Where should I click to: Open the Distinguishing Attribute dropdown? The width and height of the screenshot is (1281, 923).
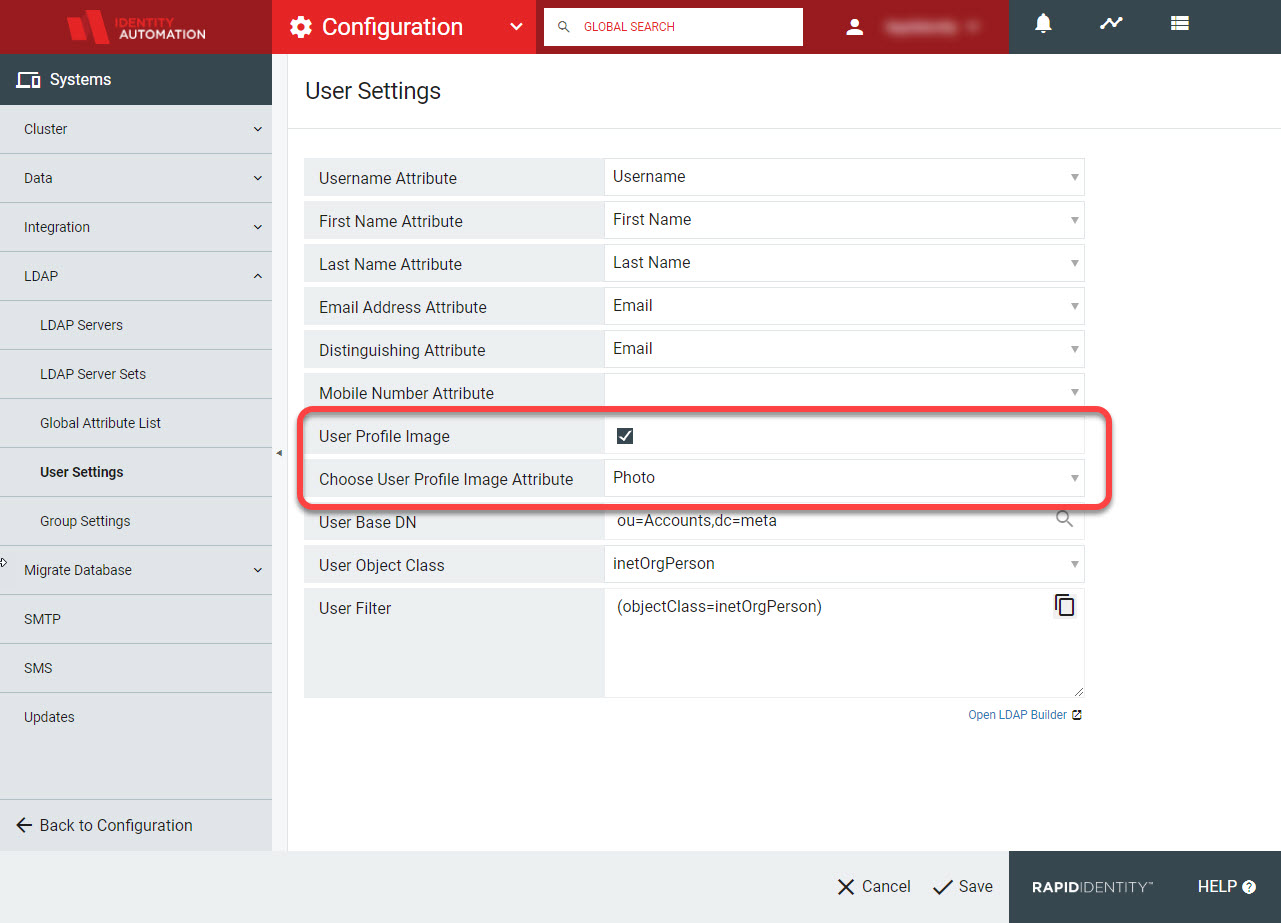tap(844, 349)
